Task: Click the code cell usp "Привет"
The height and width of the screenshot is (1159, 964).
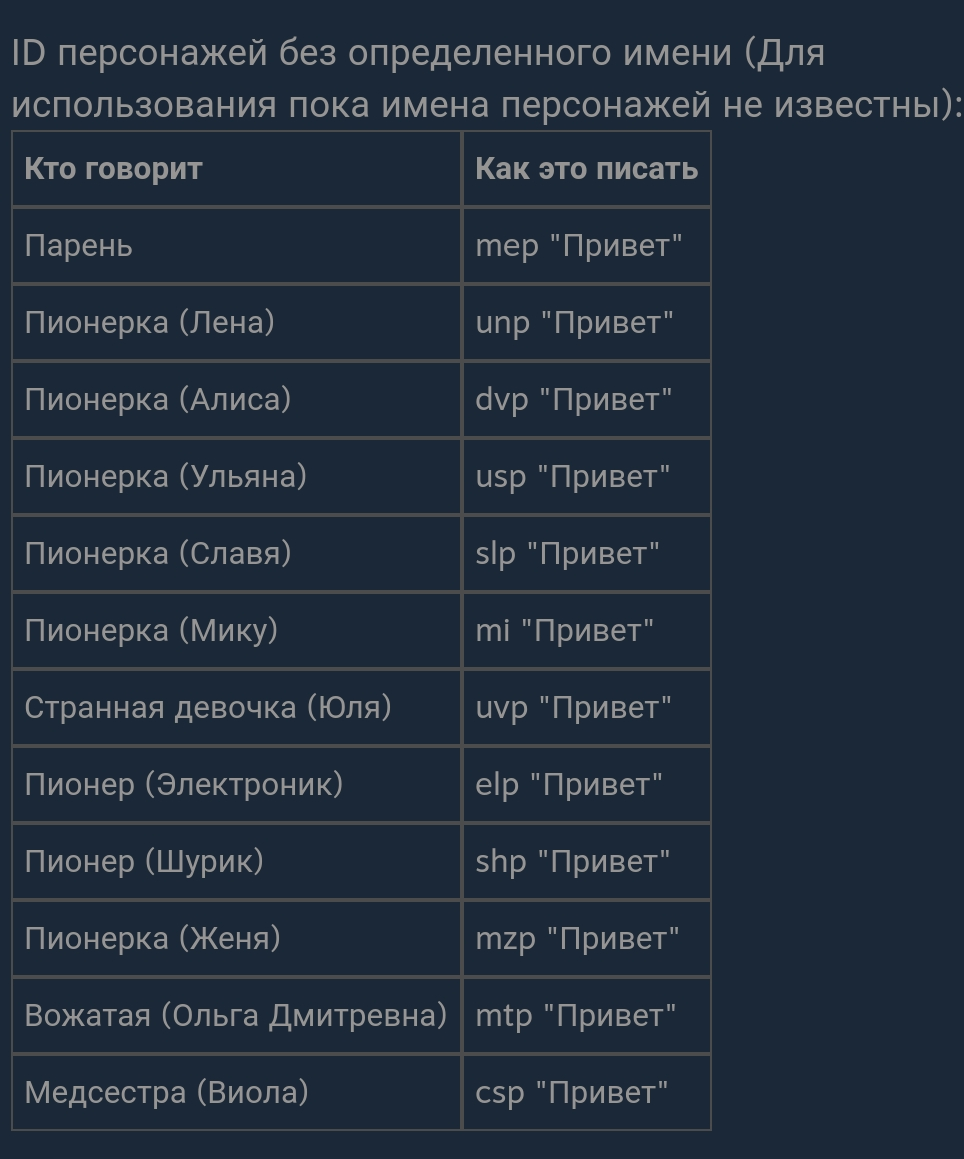Action: coord(572,477)
